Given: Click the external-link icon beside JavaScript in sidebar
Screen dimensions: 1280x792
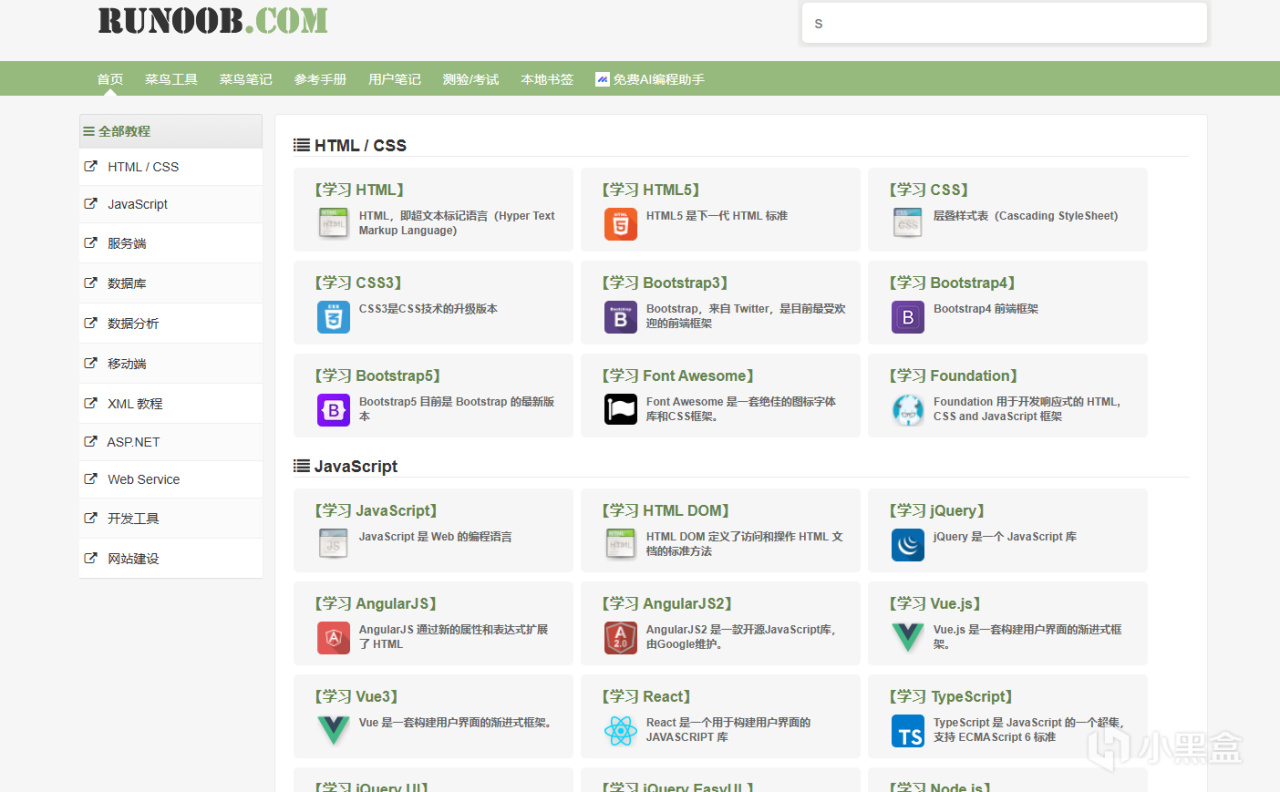Looking at the screenshot, I should 91,204.
